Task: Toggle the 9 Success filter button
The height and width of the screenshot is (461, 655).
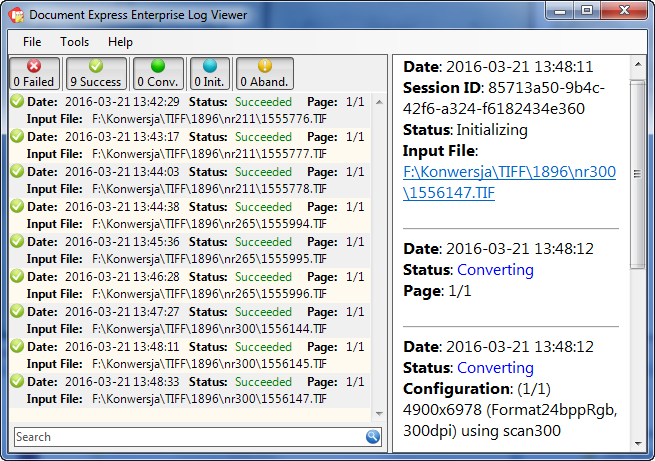Action: pyautogui.click(x=96, y=73)
